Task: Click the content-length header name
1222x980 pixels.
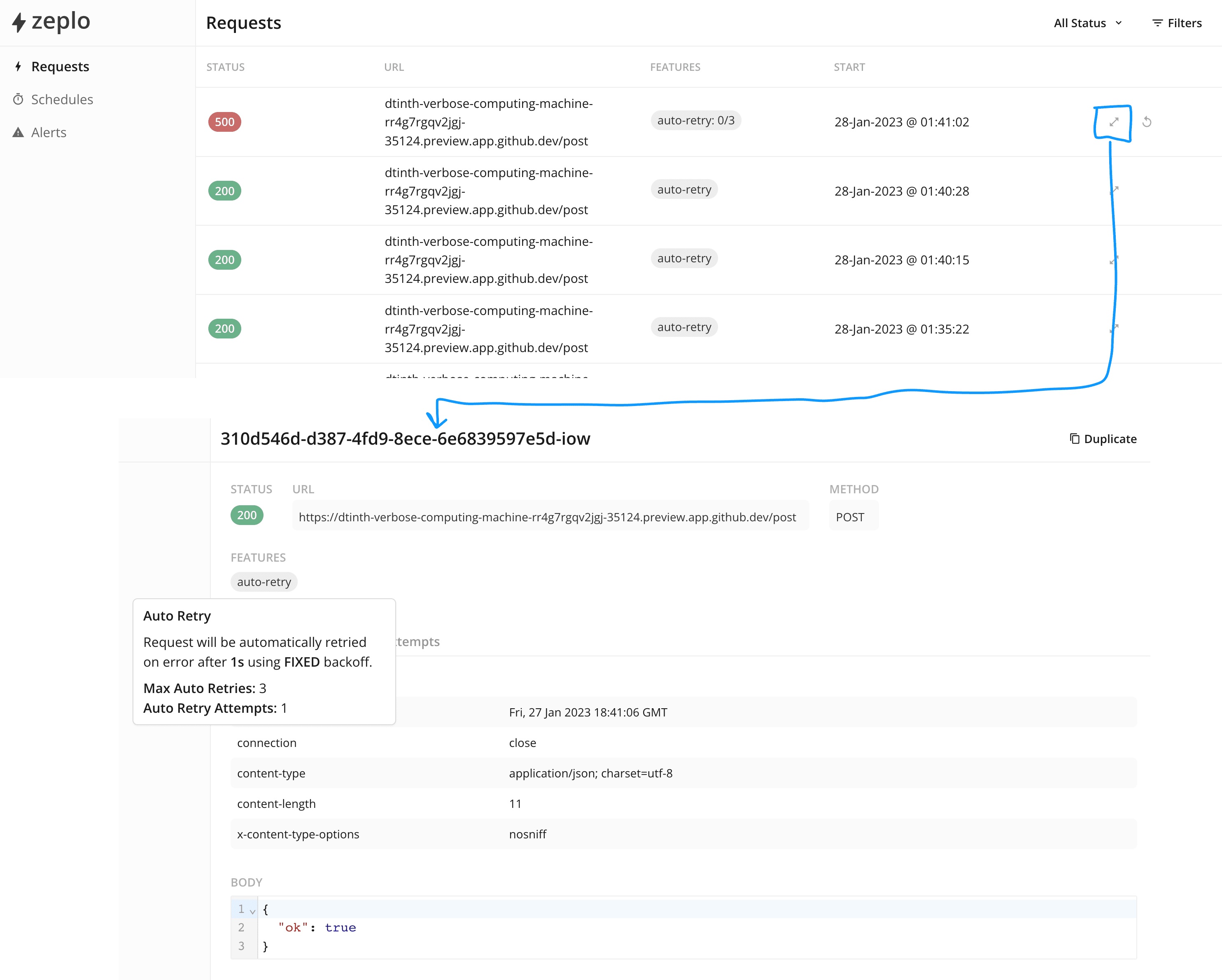Action: tap(276, 804)
